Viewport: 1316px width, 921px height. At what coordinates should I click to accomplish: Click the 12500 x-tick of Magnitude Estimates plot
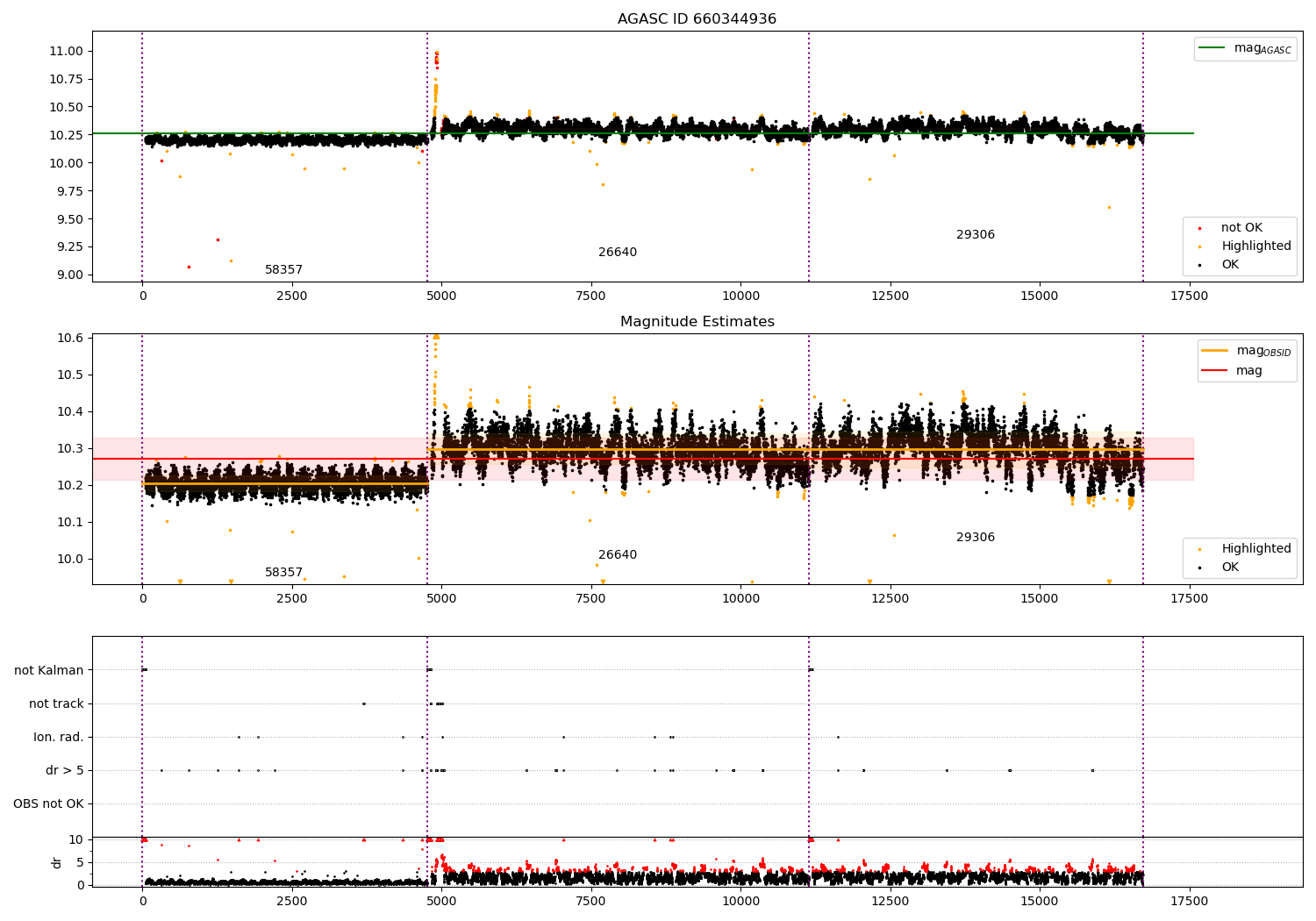click(x=890, y=598)
